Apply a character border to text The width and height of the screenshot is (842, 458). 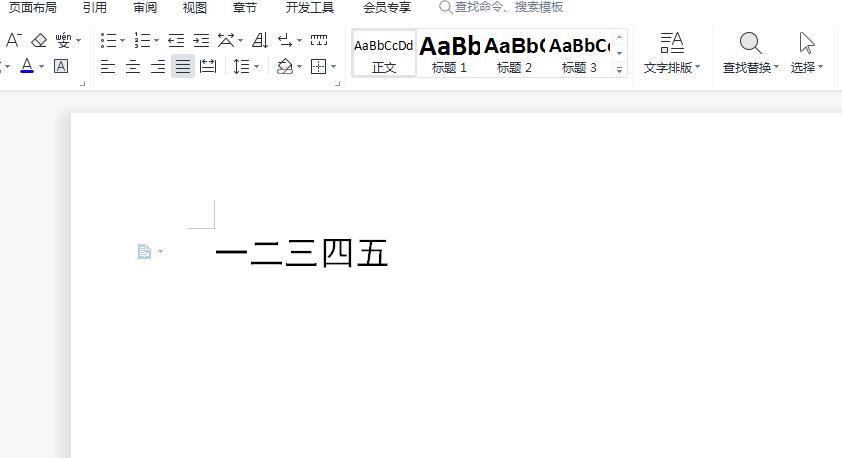[x=61, y=67]
